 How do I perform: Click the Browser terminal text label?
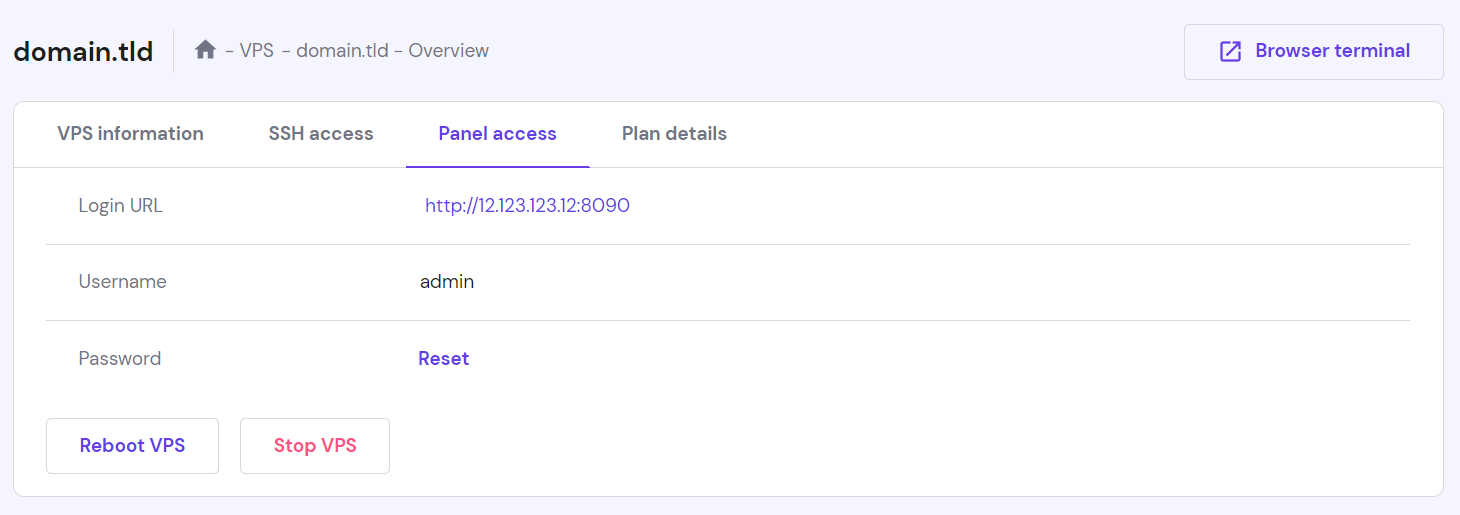click(1332, 51)
